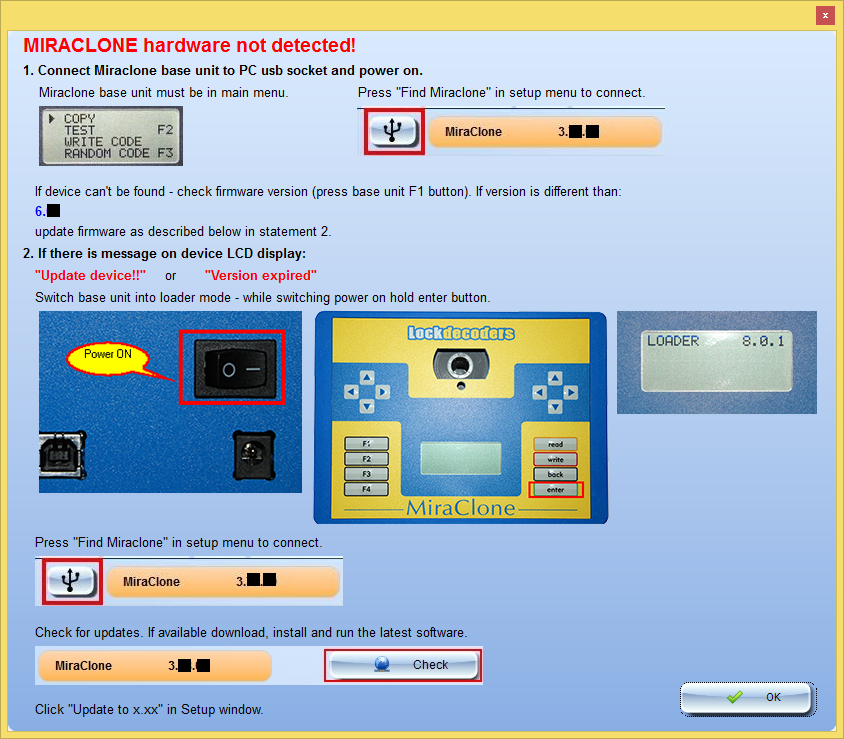Click the F1 key on the device image
Viewport: 844px width, 739px height.
point(367,444)
